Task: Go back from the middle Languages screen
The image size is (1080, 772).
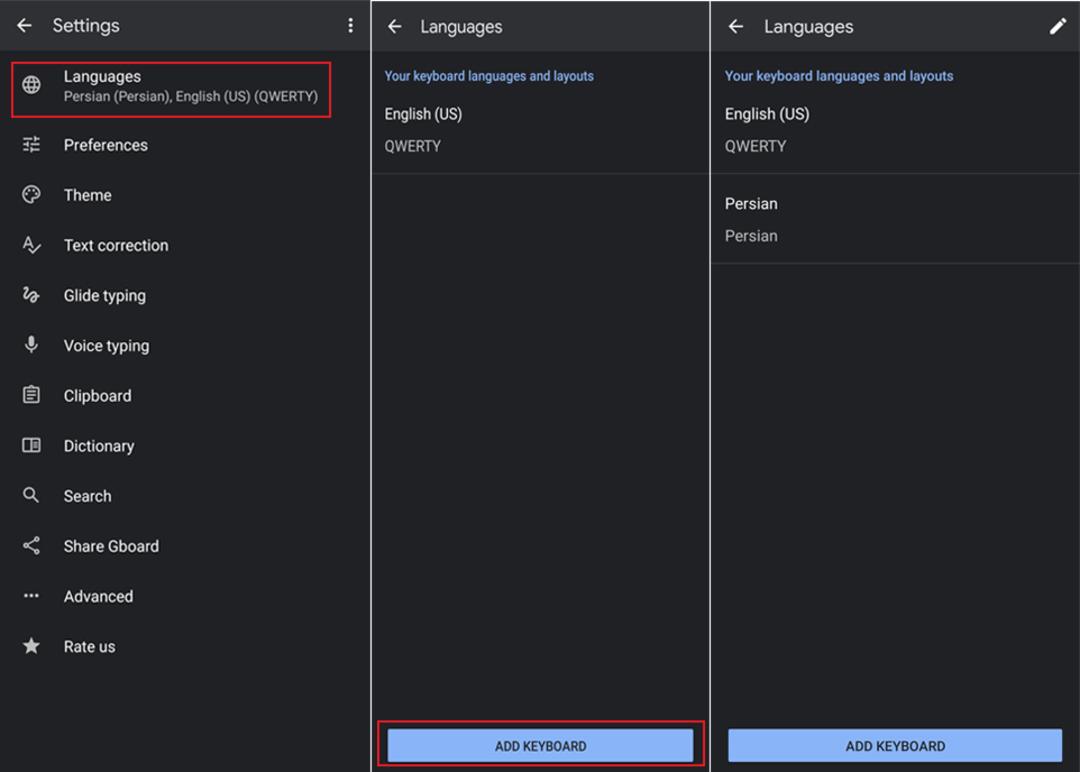Action: (x=395, y=27)
